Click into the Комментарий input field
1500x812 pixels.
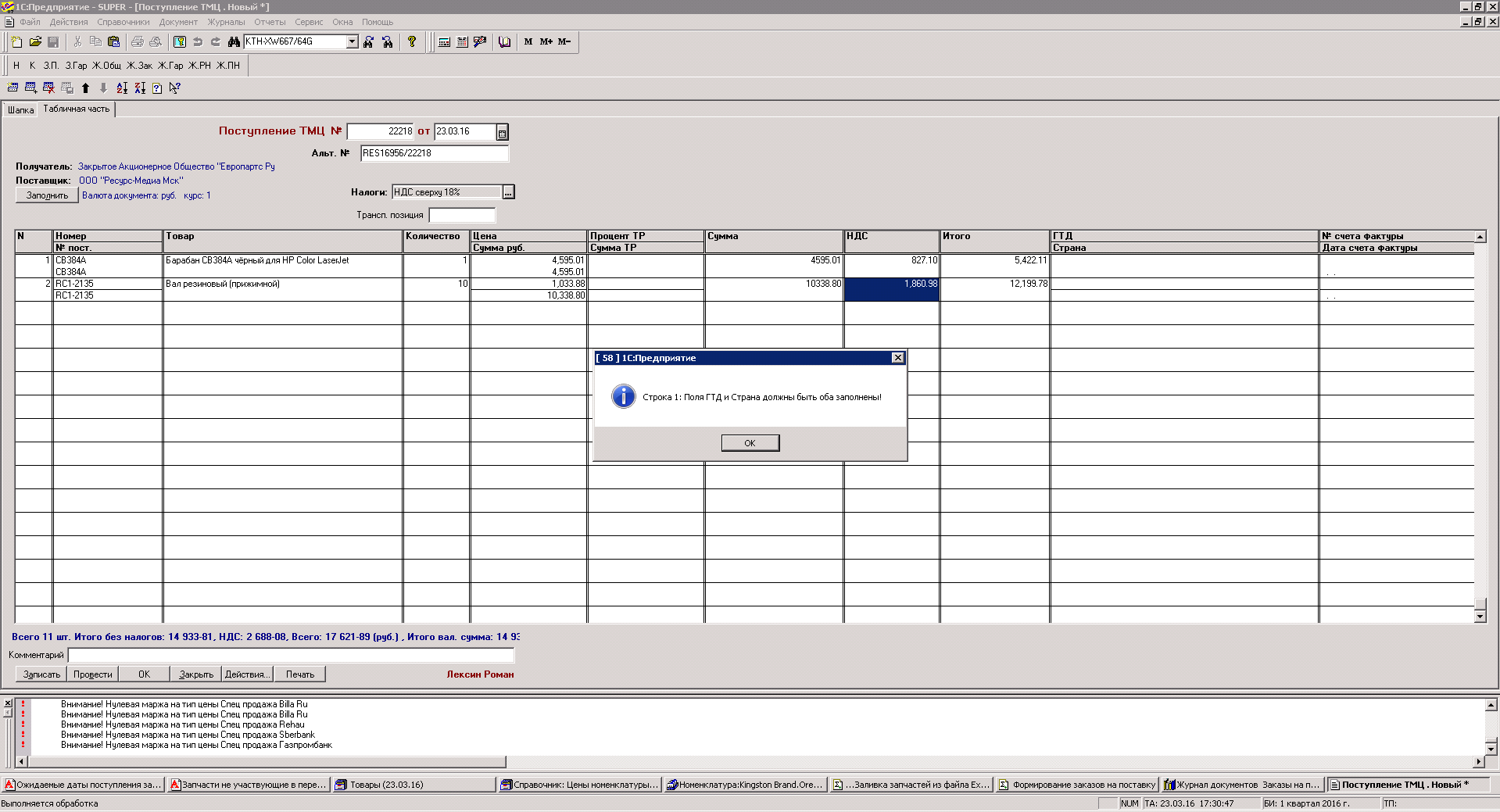291,655
